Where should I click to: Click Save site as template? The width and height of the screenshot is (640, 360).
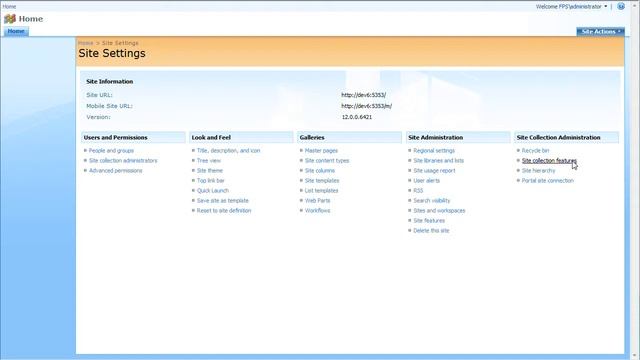222,200
